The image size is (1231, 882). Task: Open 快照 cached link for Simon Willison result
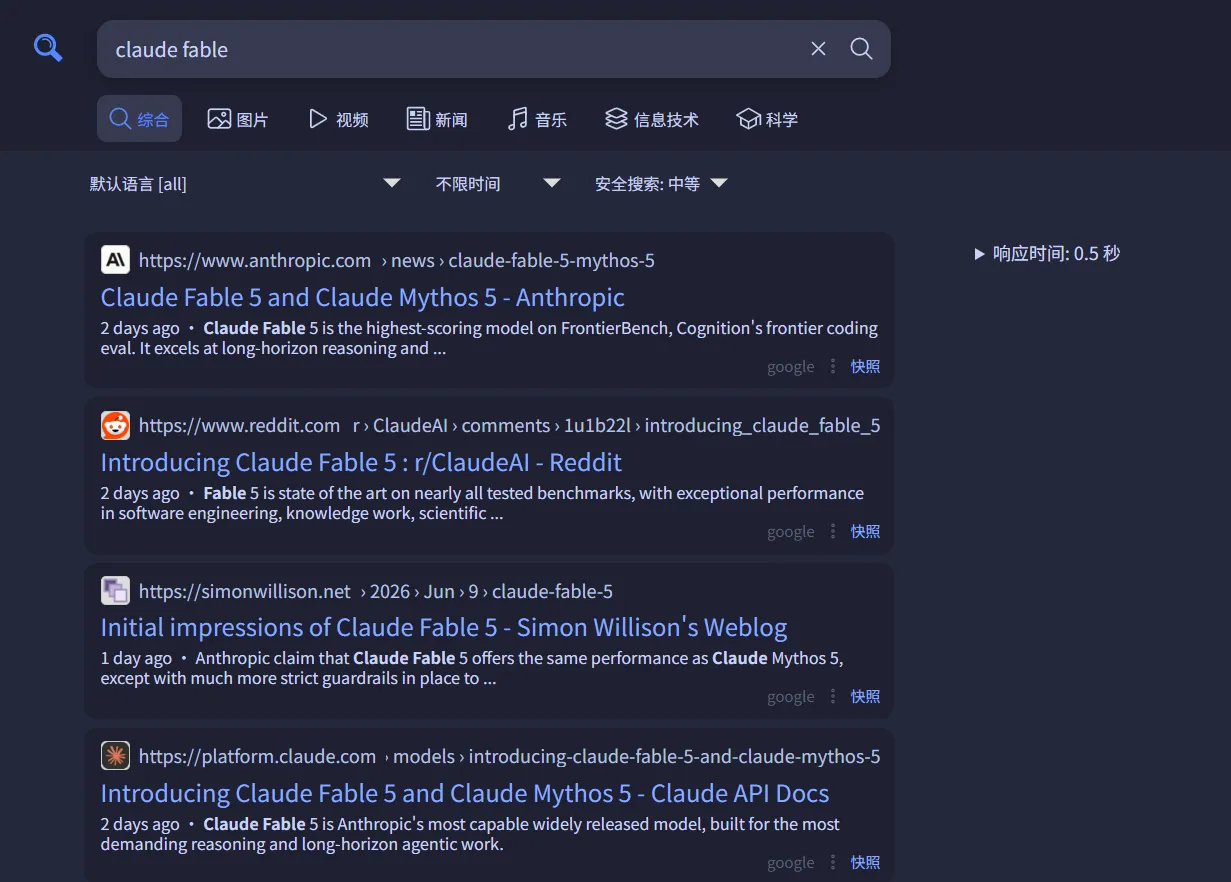pos(865,696)
